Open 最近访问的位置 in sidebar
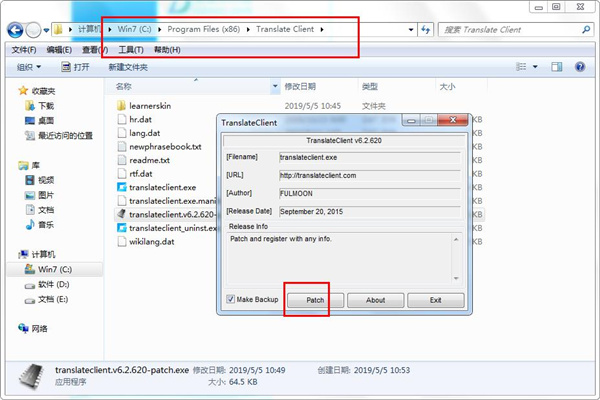 click(x=28, y=135)
